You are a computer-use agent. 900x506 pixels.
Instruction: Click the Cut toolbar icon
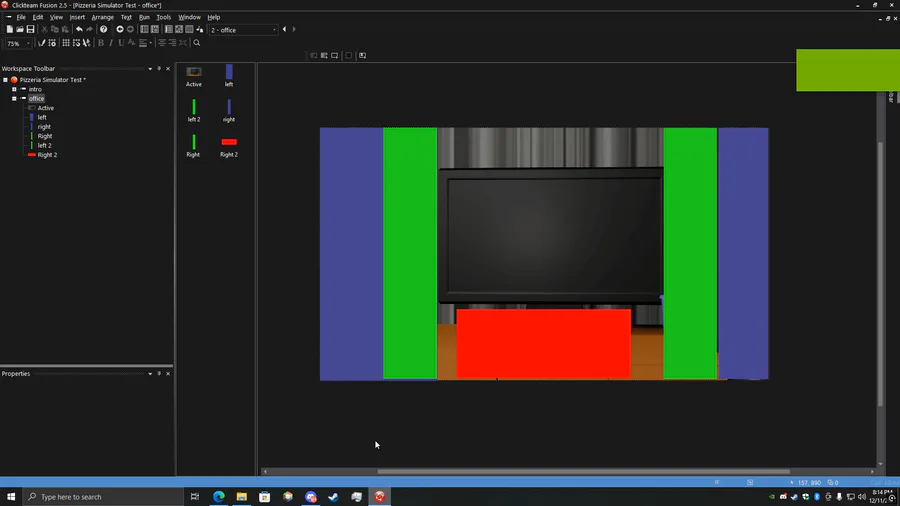44,29
